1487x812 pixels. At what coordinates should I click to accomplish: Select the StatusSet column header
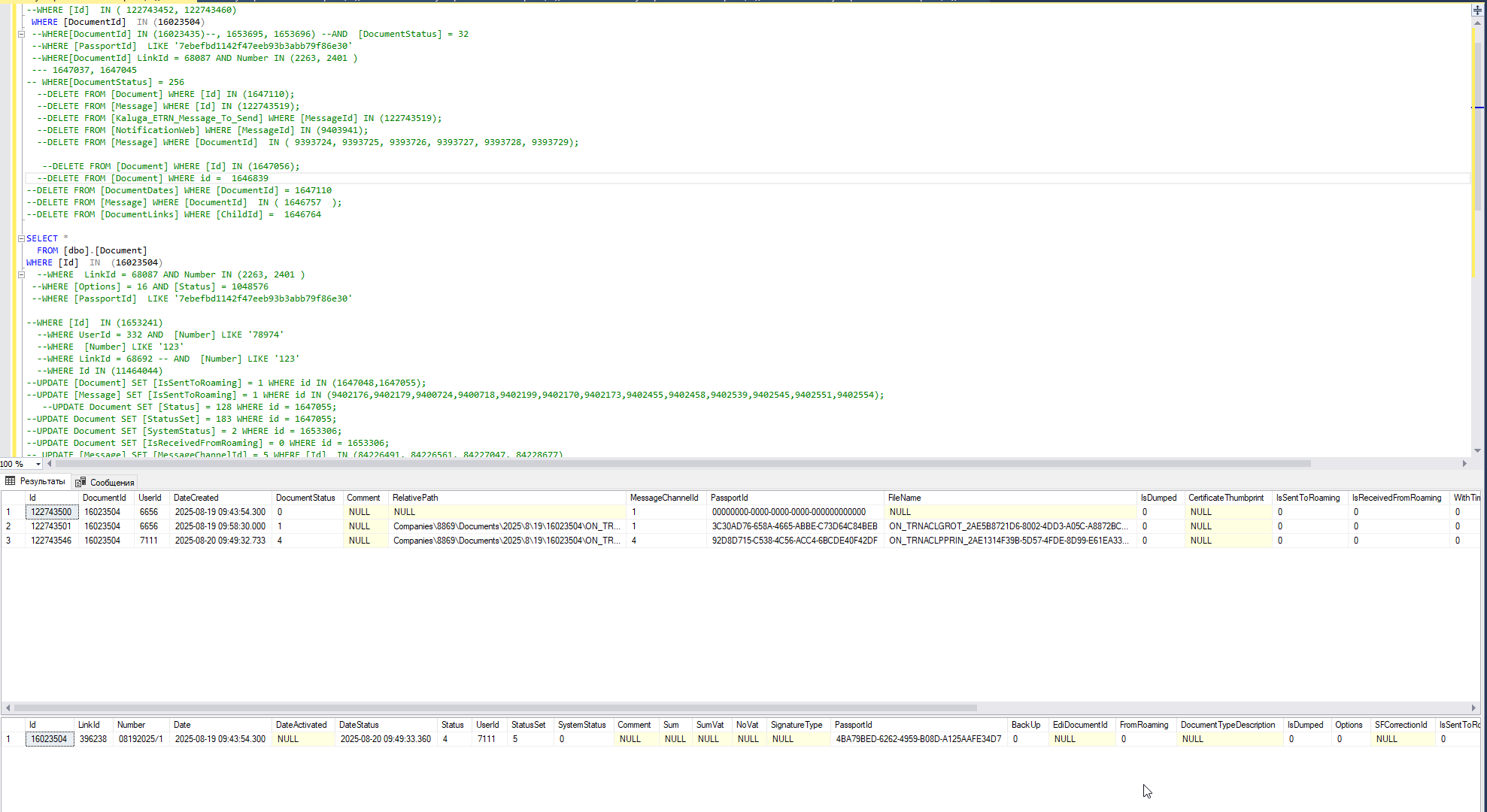pyautogui.click(x=530, y=725)
